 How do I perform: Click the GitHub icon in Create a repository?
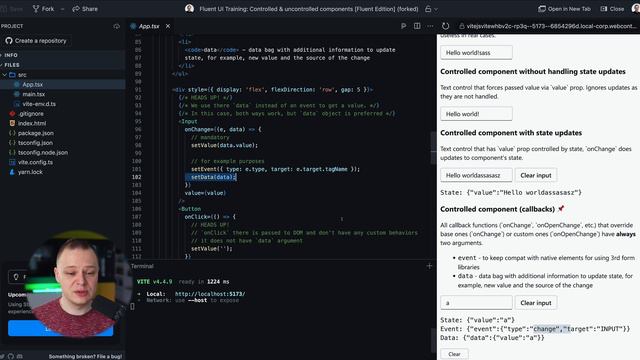(9, 41)
